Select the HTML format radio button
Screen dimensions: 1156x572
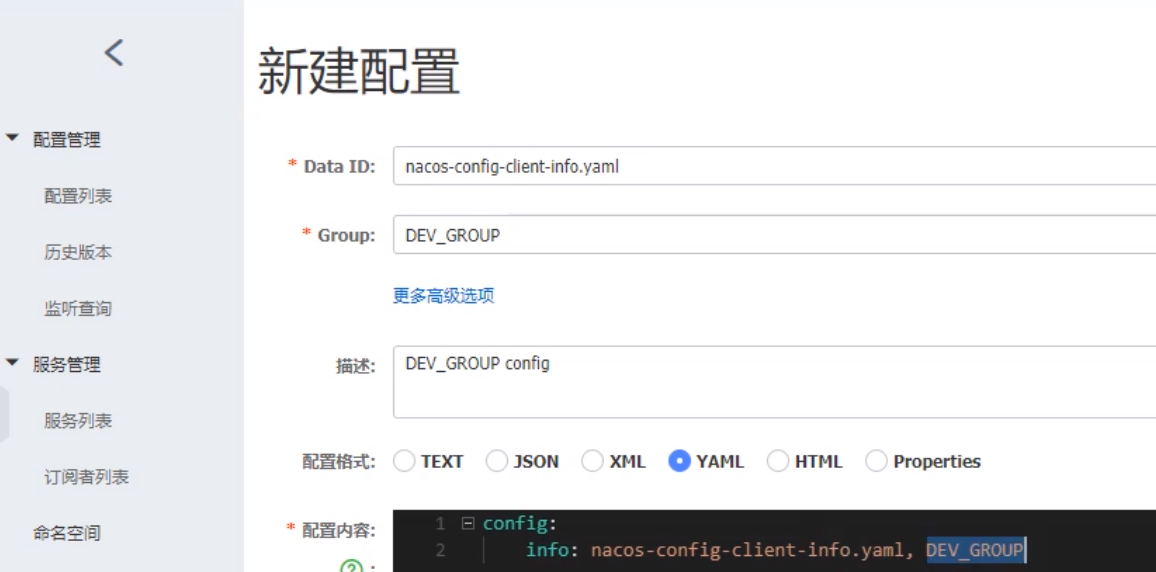(778, 461)
